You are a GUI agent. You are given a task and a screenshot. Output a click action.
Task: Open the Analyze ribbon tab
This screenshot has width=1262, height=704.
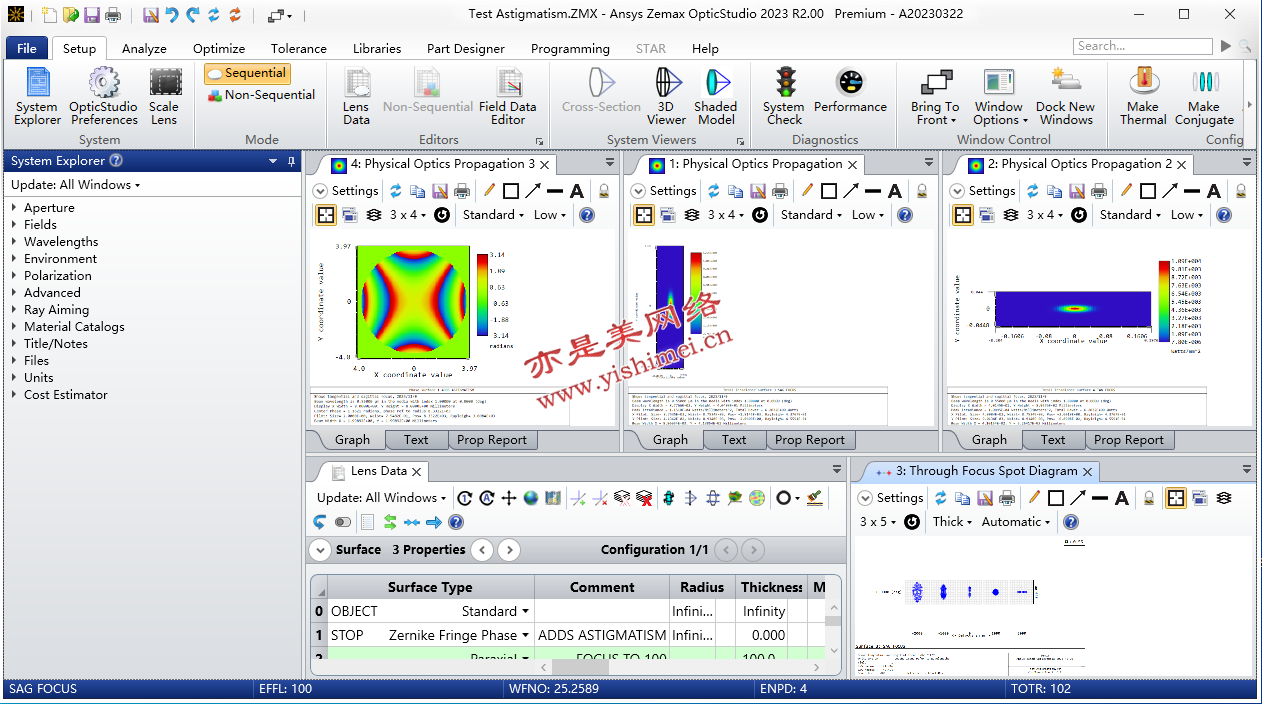click(144, 48)
